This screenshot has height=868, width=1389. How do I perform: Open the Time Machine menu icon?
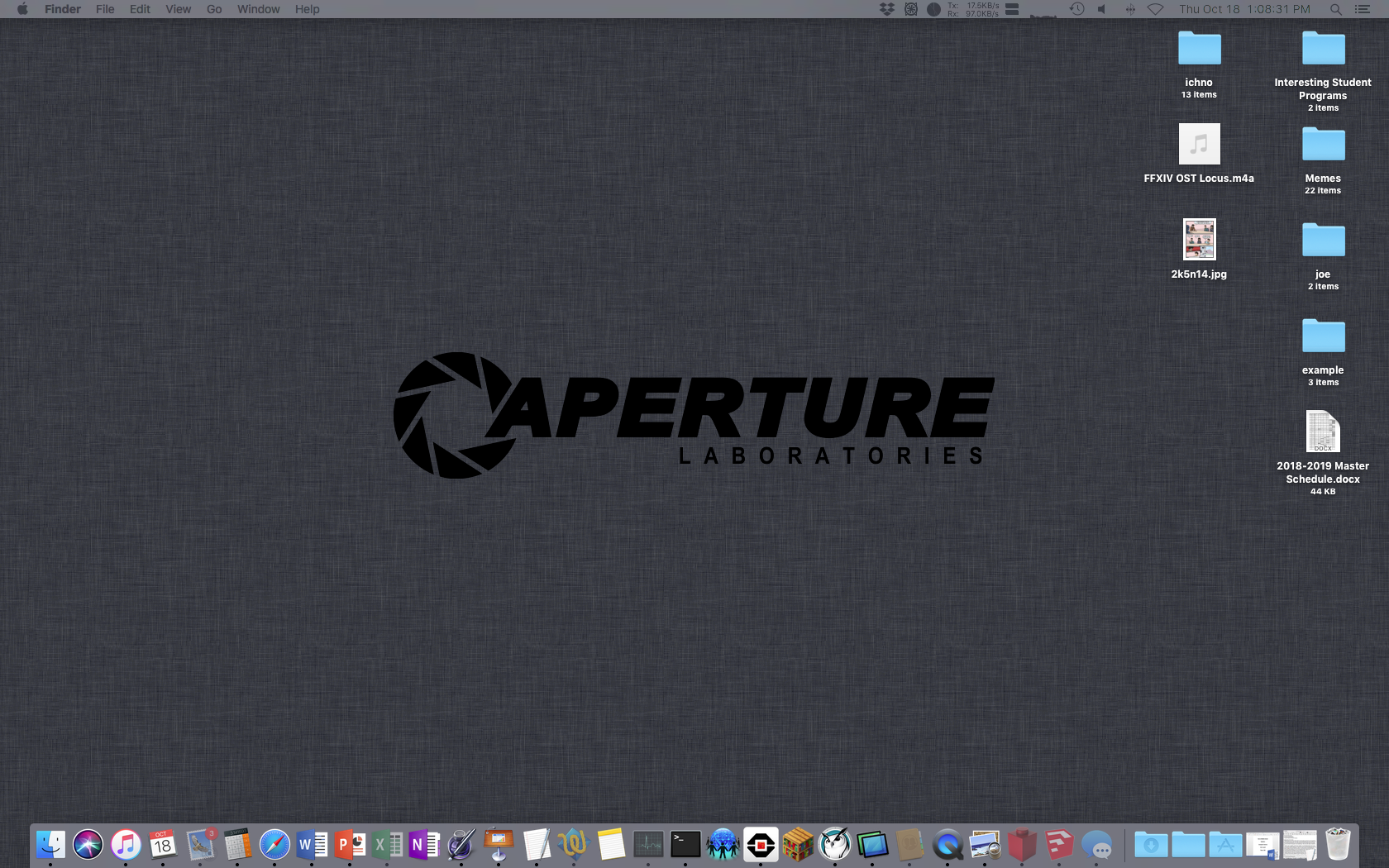point(1076,9)
